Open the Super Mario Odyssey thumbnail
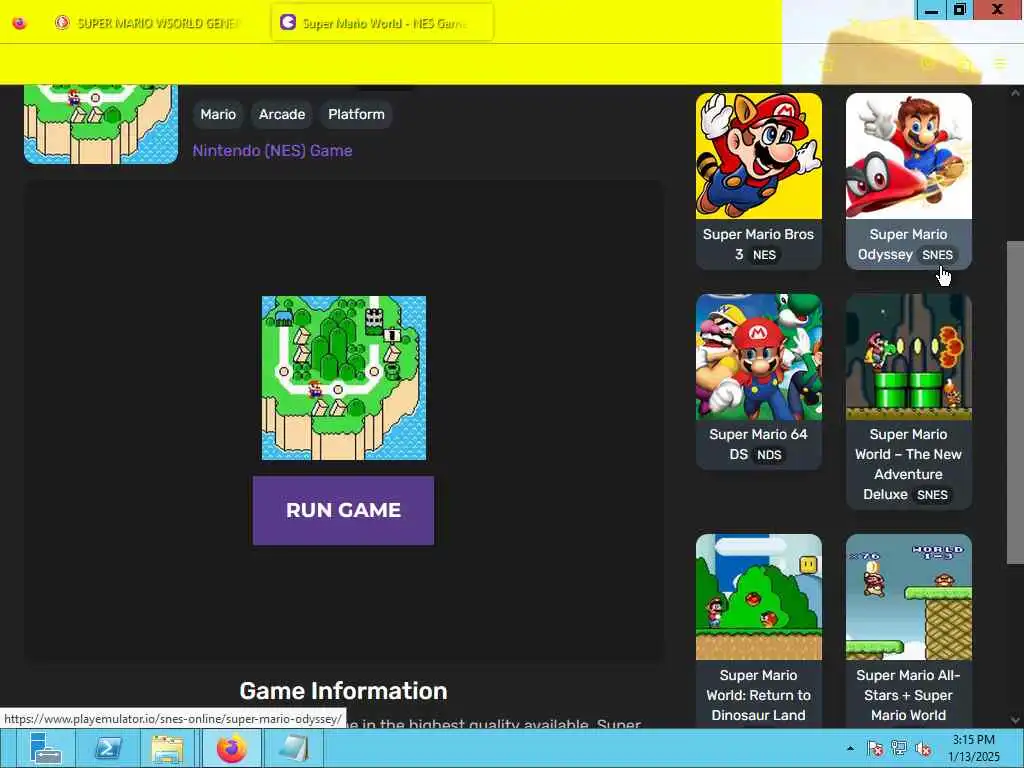The height and width of the screenshot is (768, 1024). (908, 155)
